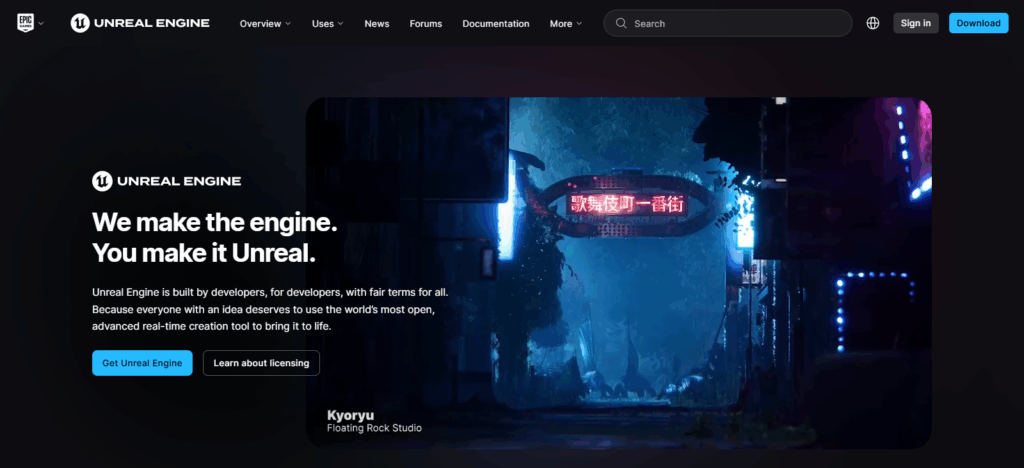Click the blue Download button
The height and width of the screenshot is (468, 1024).
pyautogui.click(x=978, y=23)
